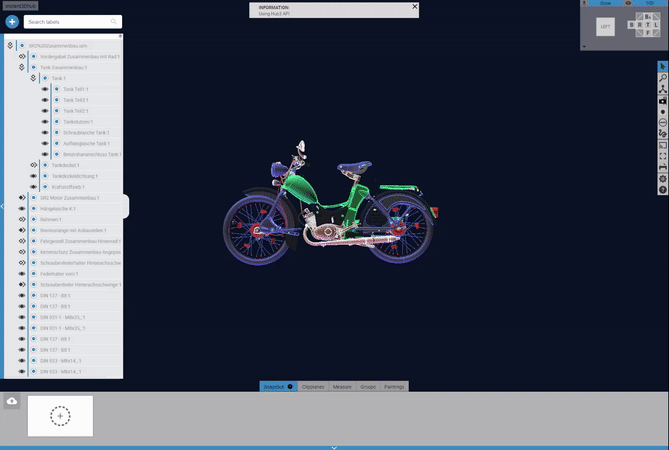Expand the Tankdeckel:1 tree node

(34, 165)
